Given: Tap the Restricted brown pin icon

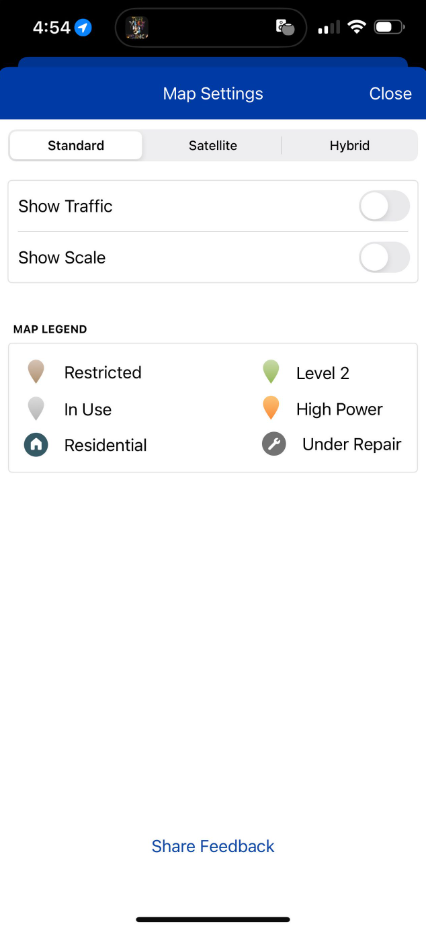Looking at the screenshot, I should [36, 372].
